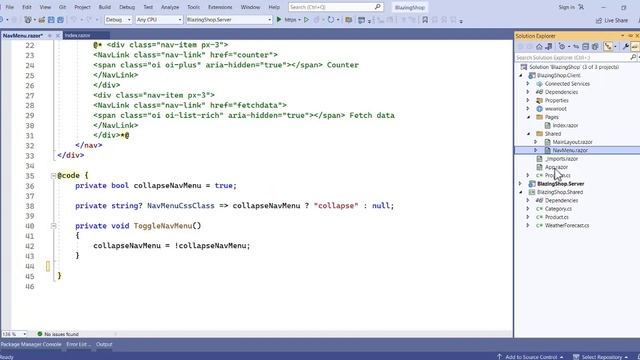Image resolution: width=640 pixels, height=360 pixels.
Task: Select _Imports.razor in Solution Explorer
Action: click(x=561, y=159)
